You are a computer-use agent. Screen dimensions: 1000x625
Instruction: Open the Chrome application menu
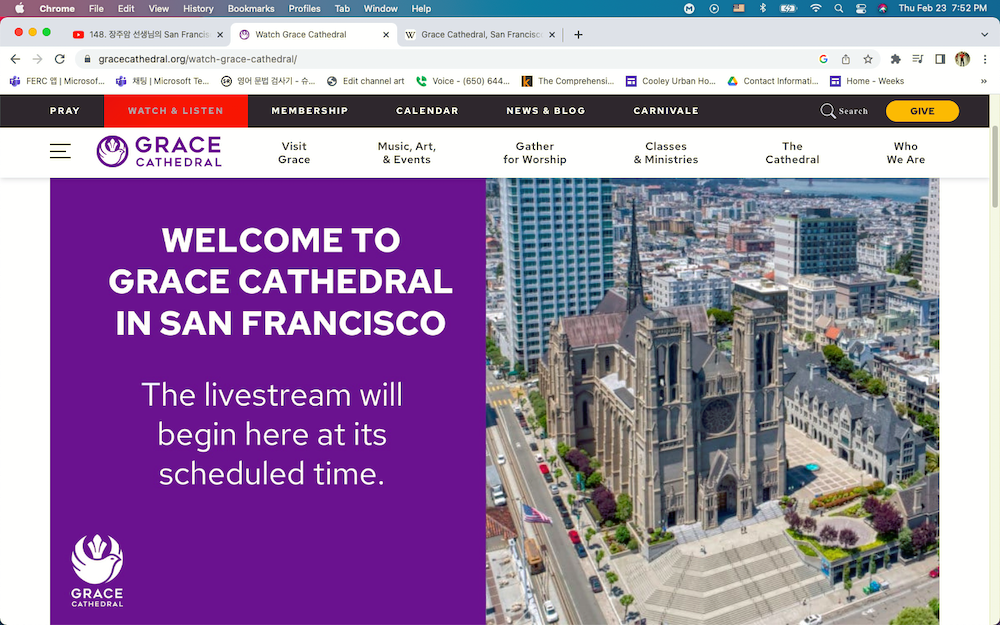[x=57, y=8]
